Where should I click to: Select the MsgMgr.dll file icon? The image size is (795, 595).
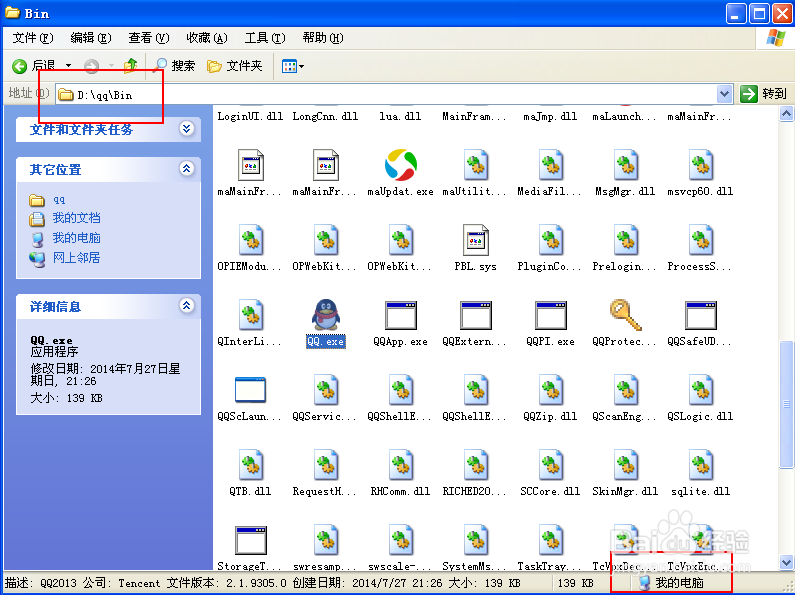626,165
